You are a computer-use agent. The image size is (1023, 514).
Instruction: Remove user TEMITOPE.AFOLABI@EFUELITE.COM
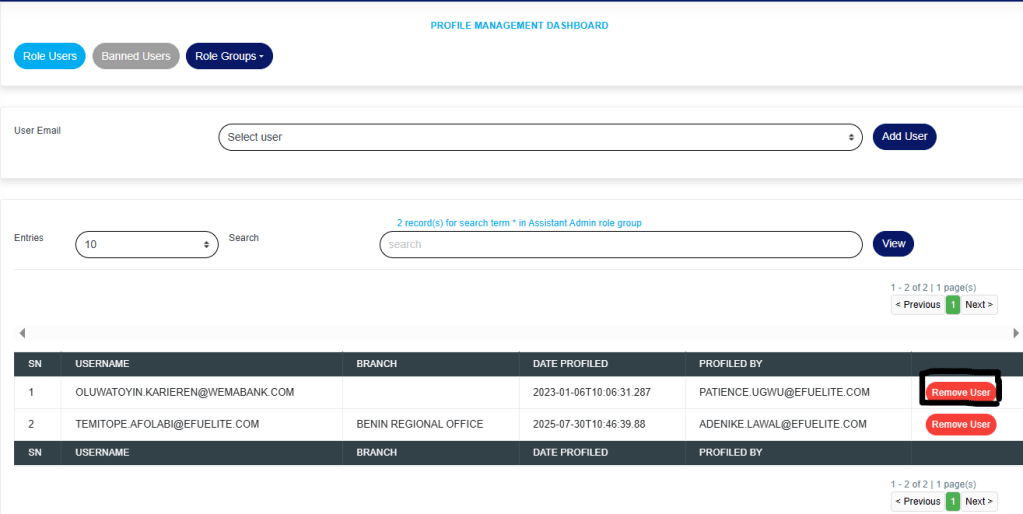960,425
